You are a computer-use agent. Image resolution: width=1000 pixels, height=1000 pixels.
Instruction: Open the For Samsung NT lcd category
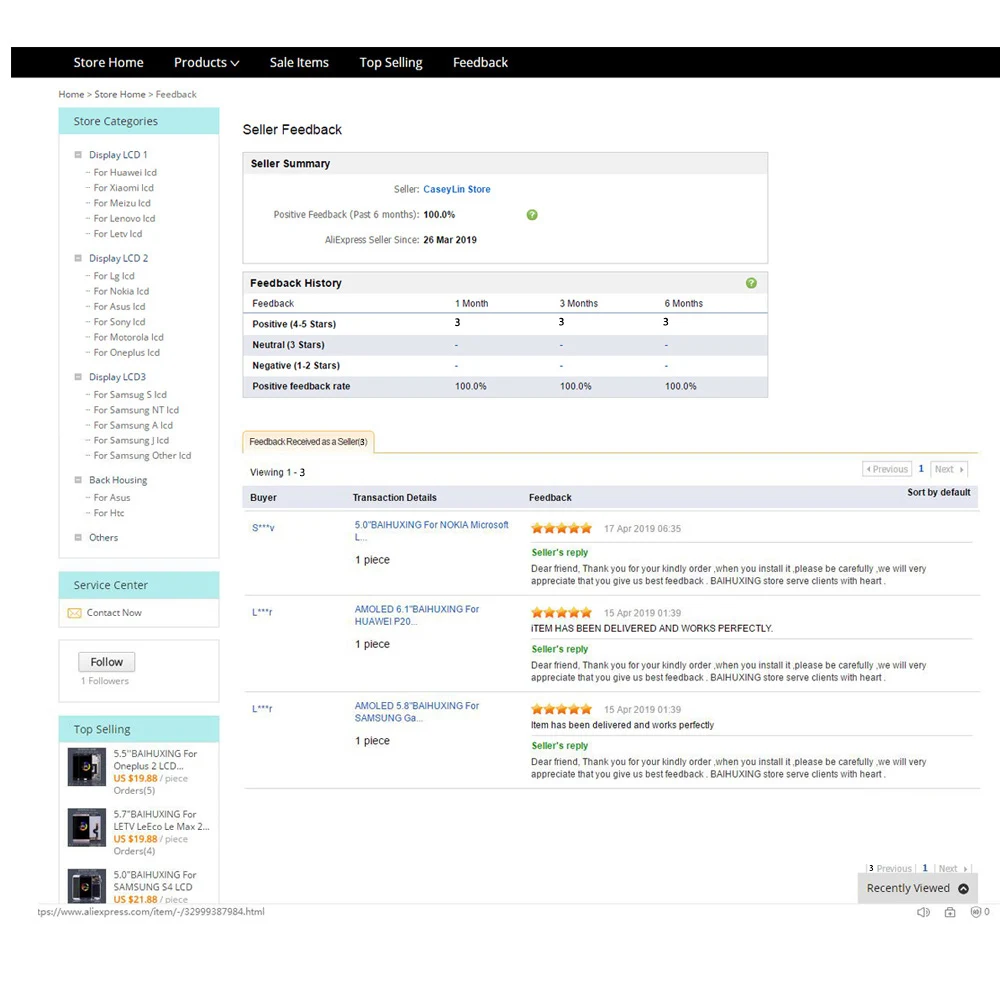click(136, 410)
